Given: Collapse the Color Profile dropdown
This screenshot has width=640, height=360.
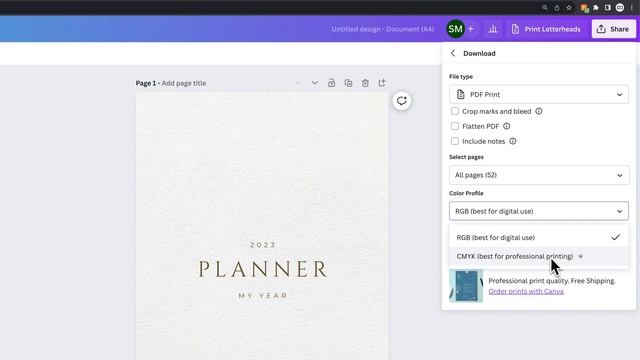Looking at the screenshot, I should [x=539, y=211].
